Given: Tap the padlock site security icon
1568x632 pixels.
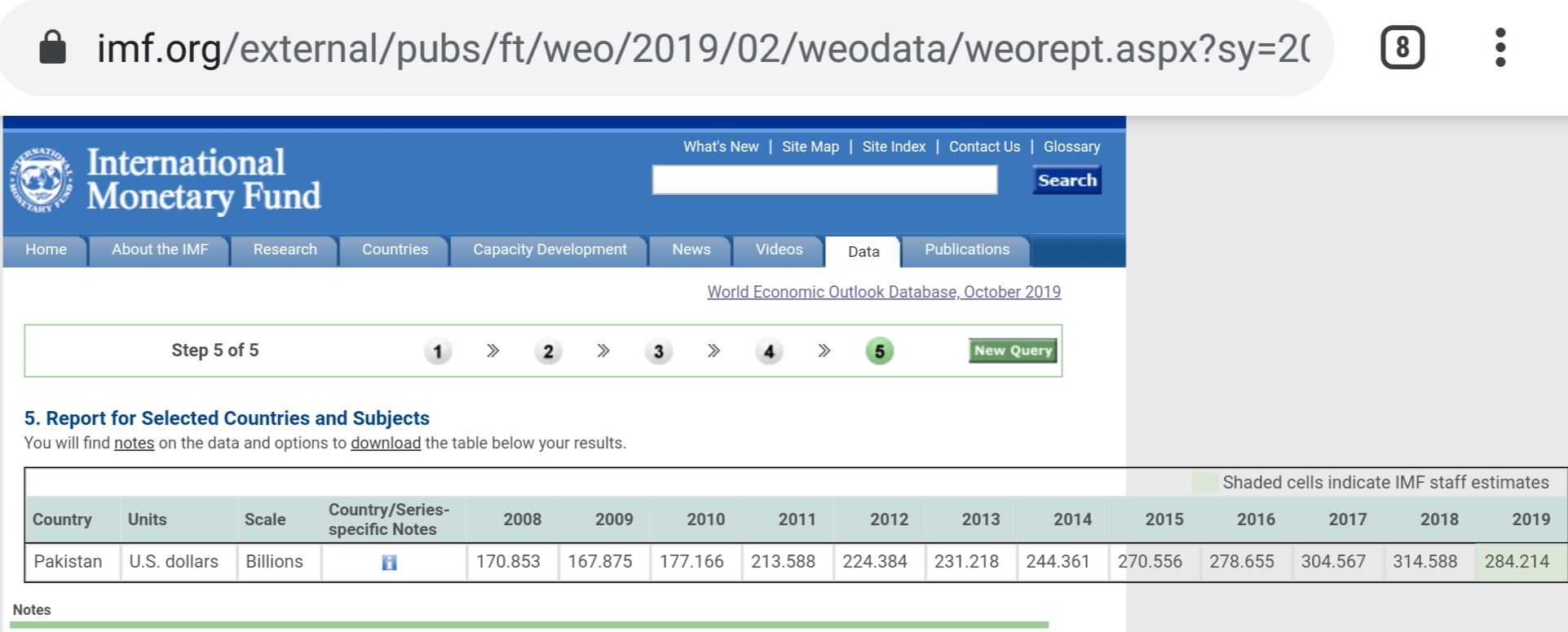Looking at the screenshot, I should (53, 46).
